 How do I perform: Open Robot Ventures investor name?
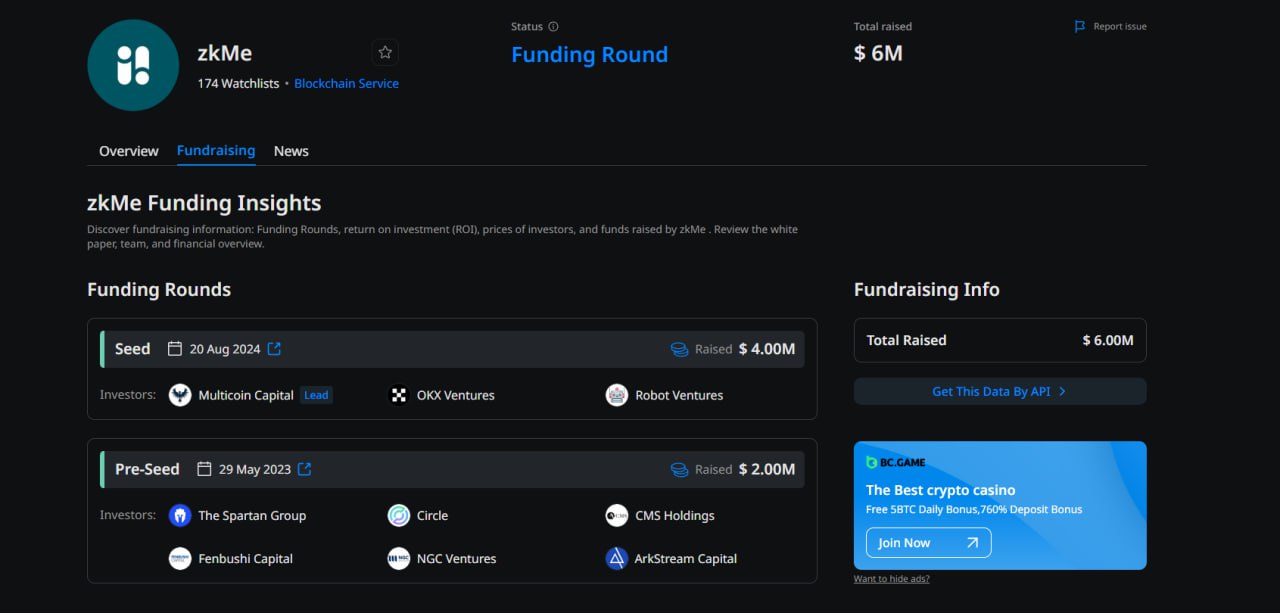pyautogui.click(x=679, y=395)
